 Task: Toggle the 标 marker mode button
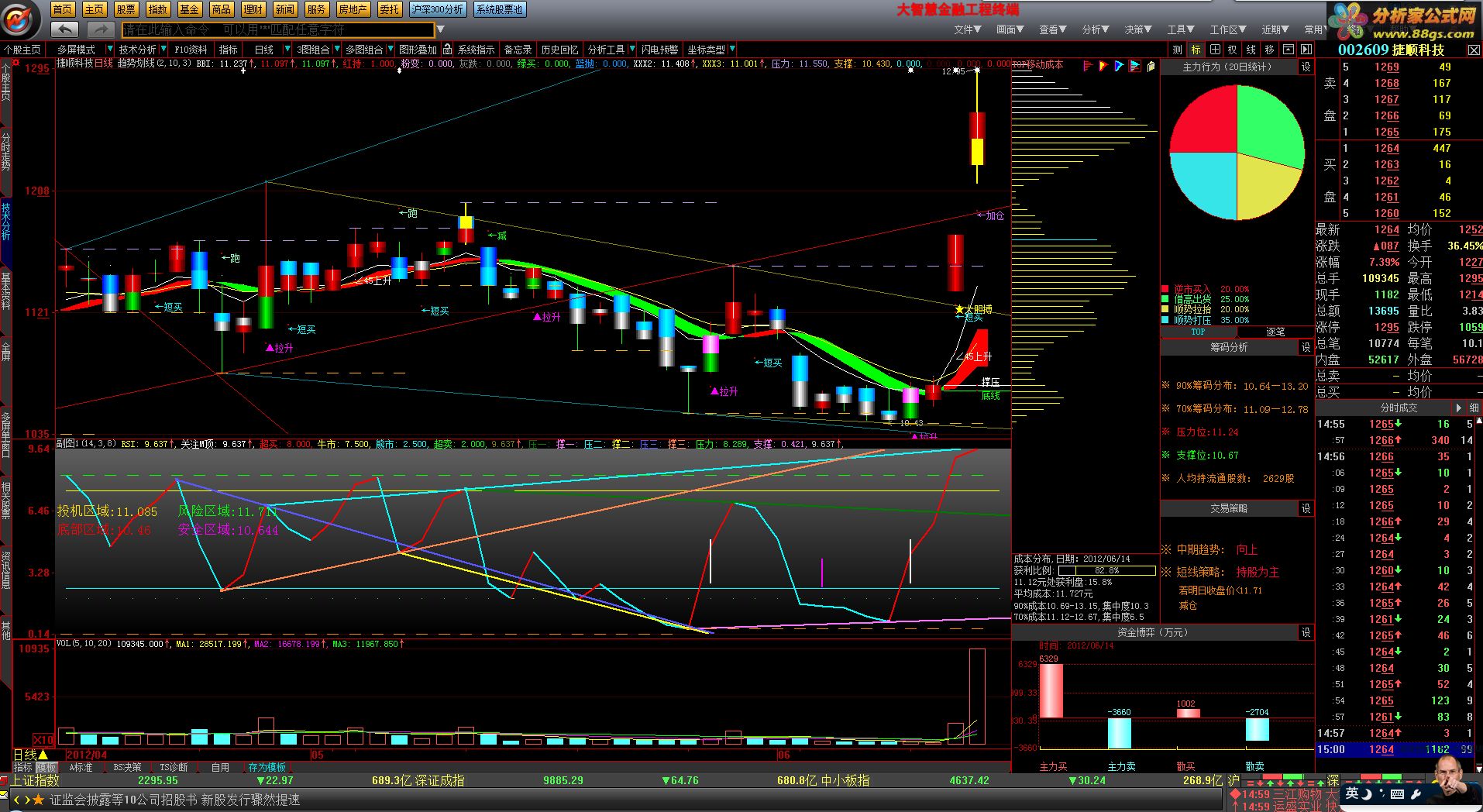pyautogui.click(x=1196, y=49)
